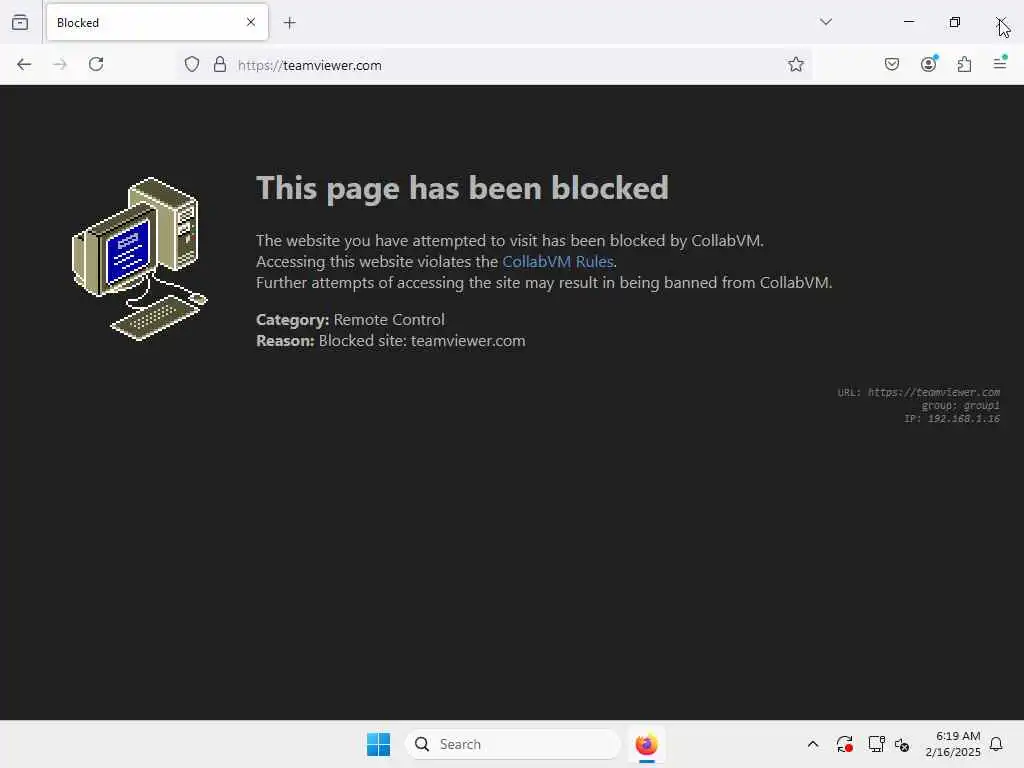1024x768 pixels.
Task: Open muted volume tray icon
Action: tap(902, 744)
